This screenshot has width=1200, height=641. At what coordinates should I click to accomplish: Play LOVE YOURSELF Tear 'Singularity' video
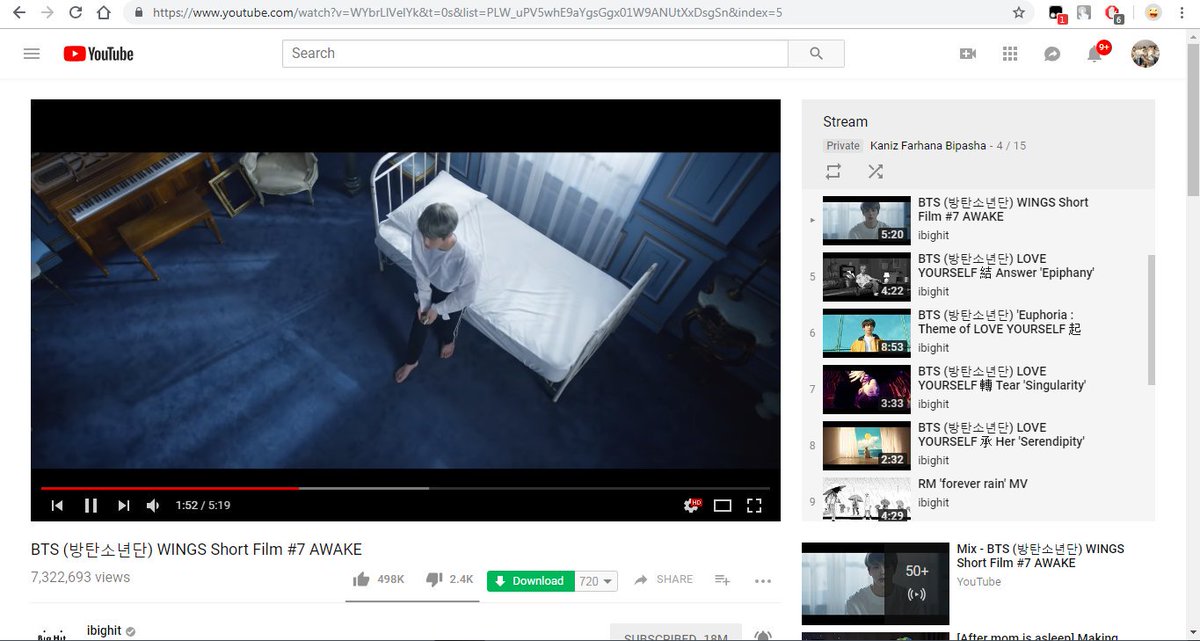coord(978,389)
